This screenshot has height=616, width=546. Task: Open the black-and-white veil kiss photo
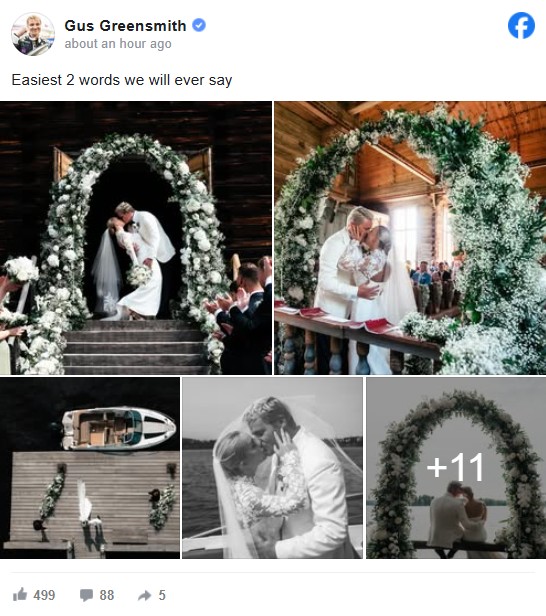[x=272, y=468]
